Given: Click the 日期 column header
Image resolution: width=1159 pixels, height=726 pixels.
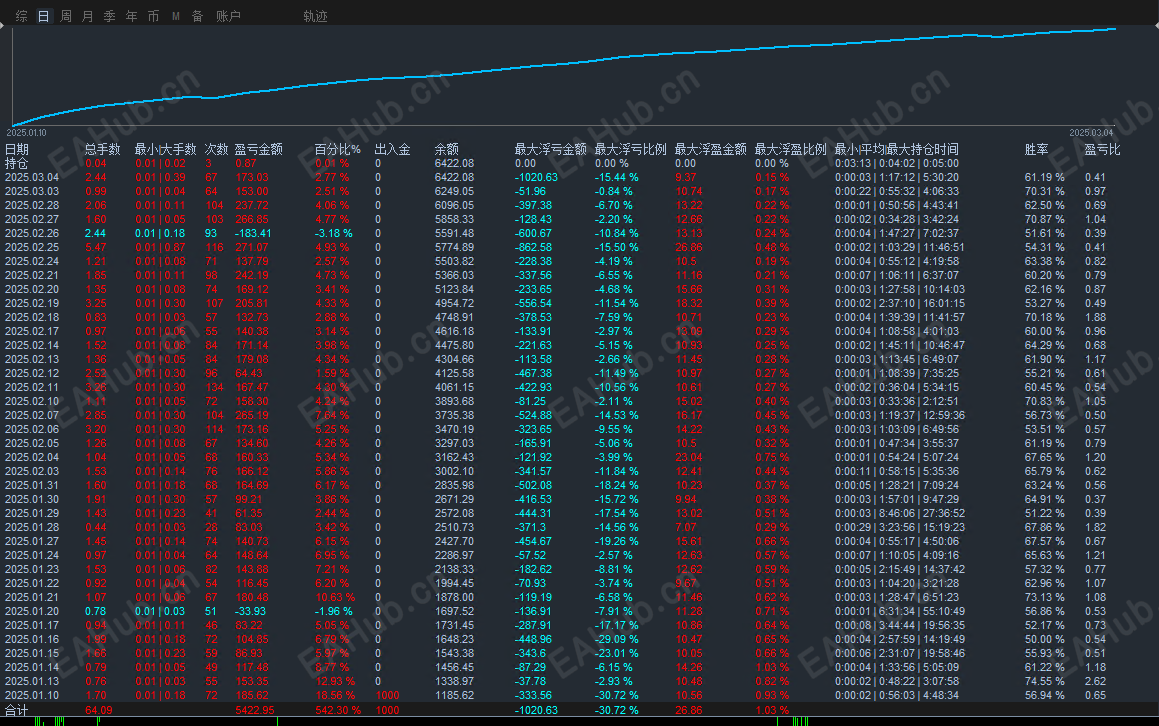Looking at the screenshot, I should click(17, 149).
